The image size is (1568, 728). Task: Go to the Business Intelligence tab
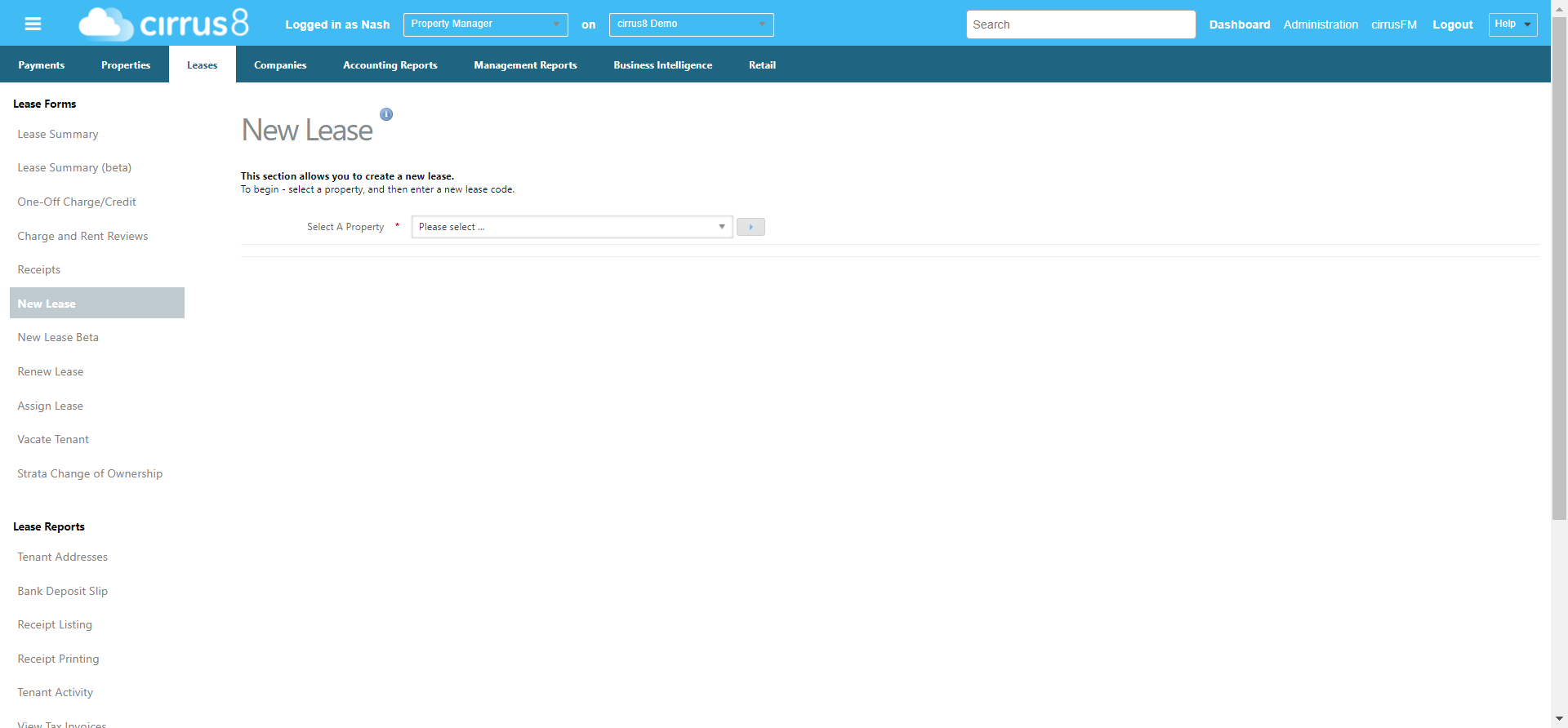[x=662, y=65]
